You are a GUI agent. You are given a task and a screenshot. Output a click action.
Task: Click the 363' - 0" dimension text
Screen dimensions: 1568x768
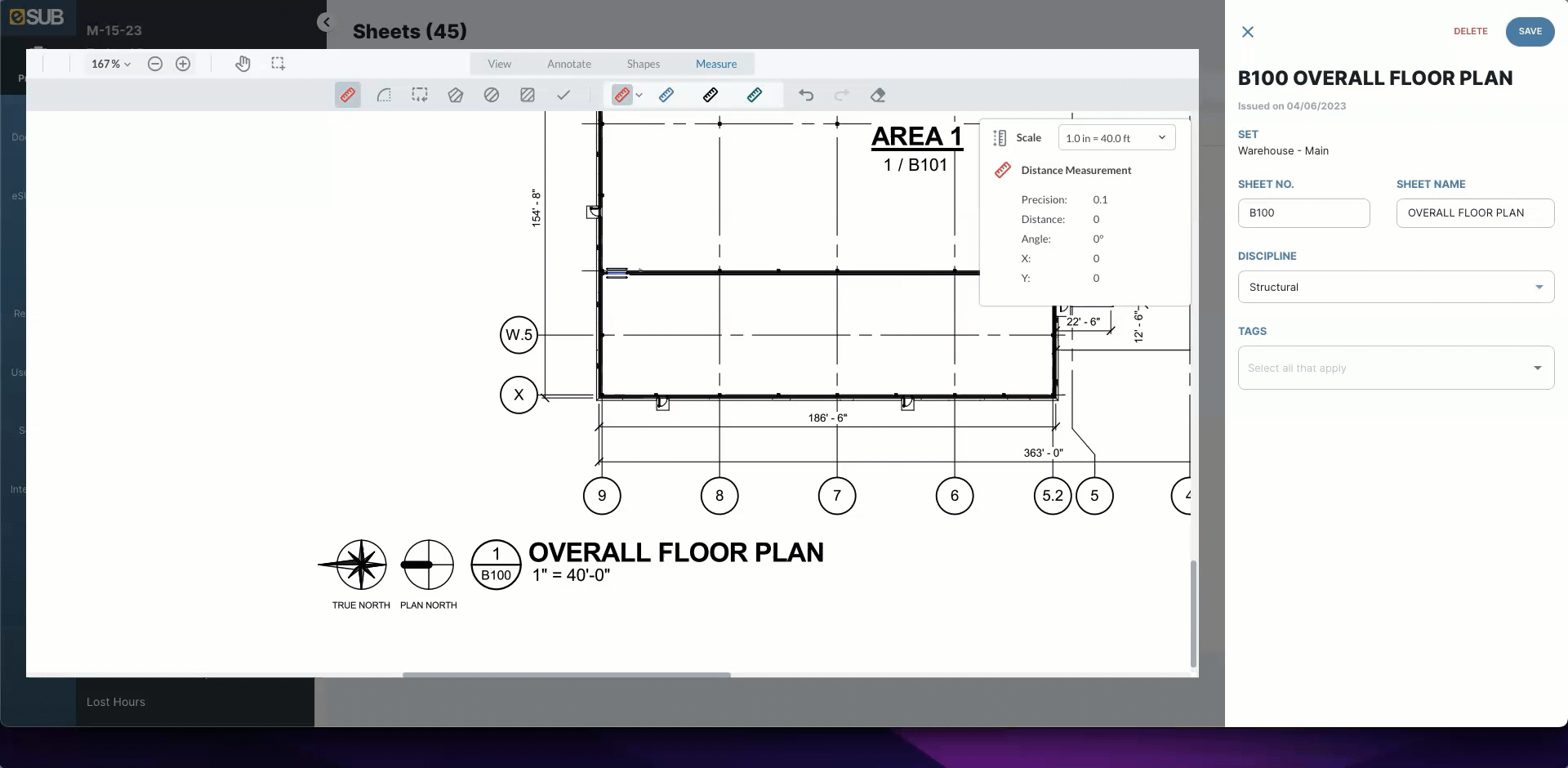point(1044,453)
